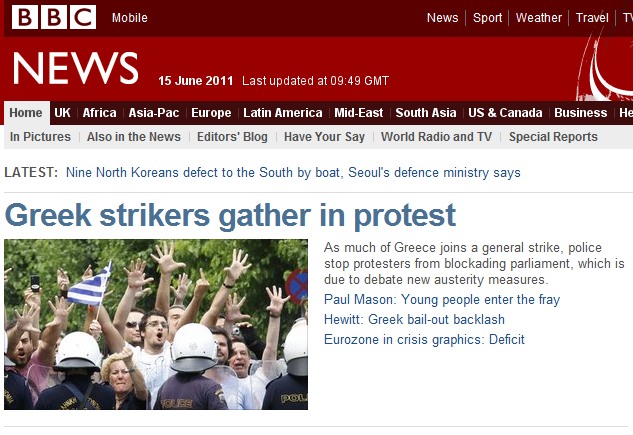Click the BBC logo

54,17
